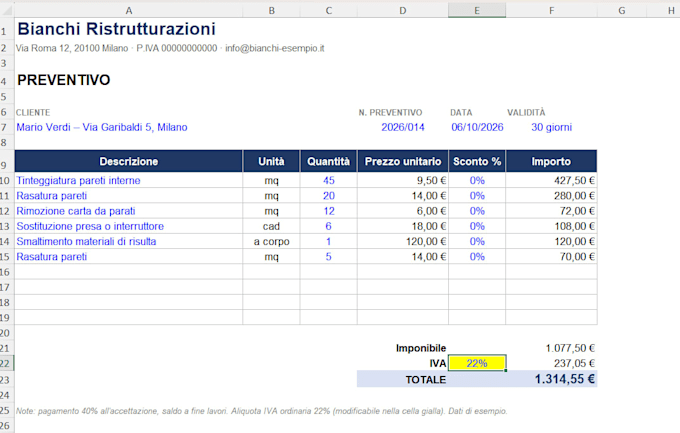Select Smaltimento materiali di risulta cell
The image size is (680, 433).
tap(128, 241)
